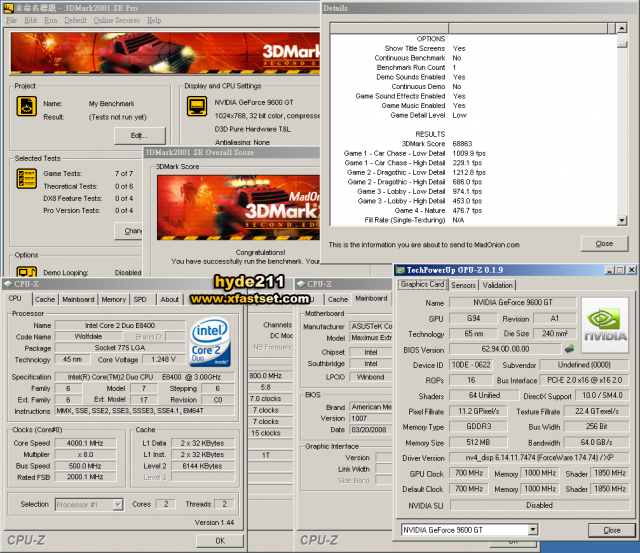Click the MadOnion 3DMark score banner image
640x553 pixels.
238,207
